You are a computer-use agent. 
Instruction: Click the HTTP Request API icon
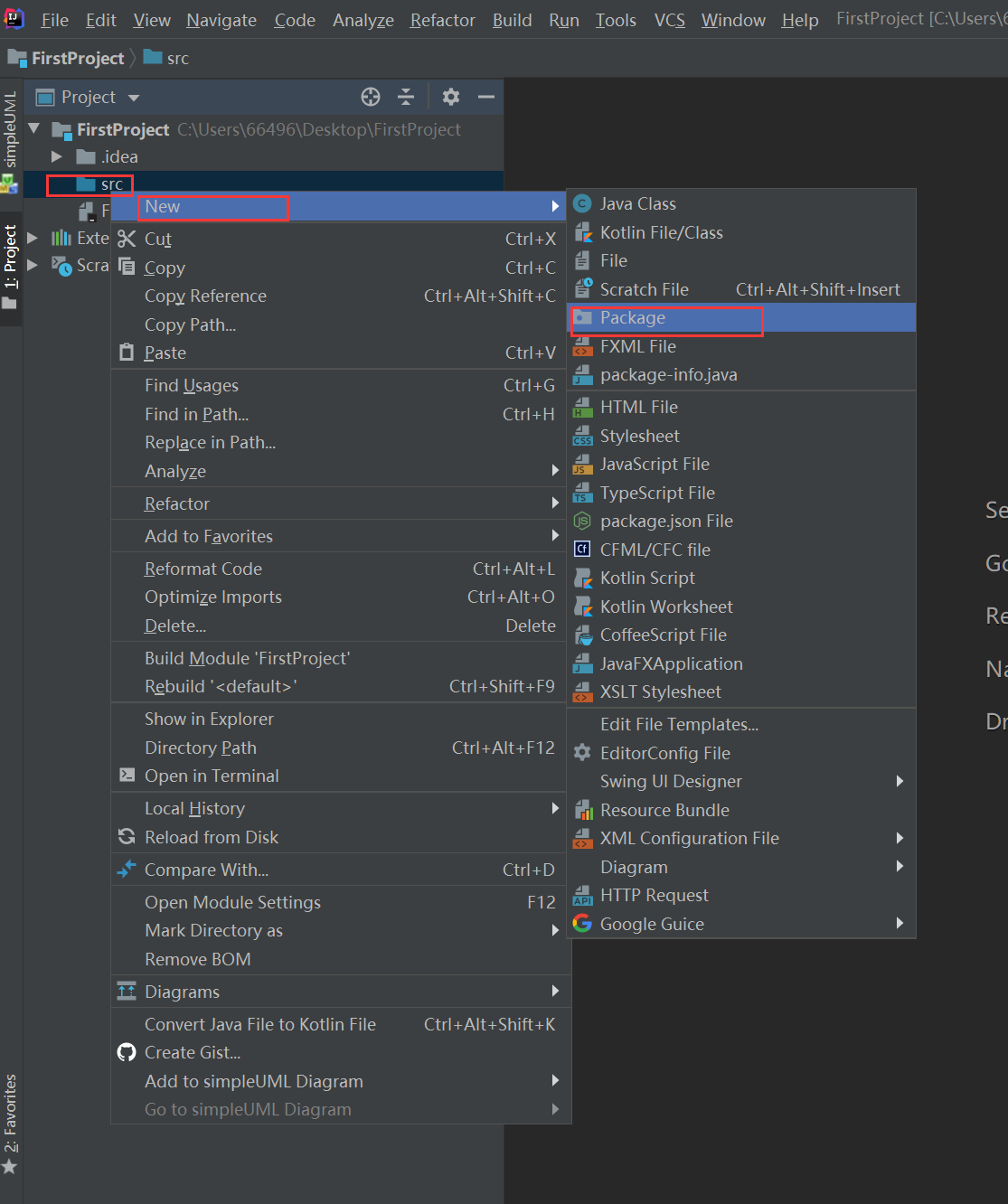(x=583, y=895)
